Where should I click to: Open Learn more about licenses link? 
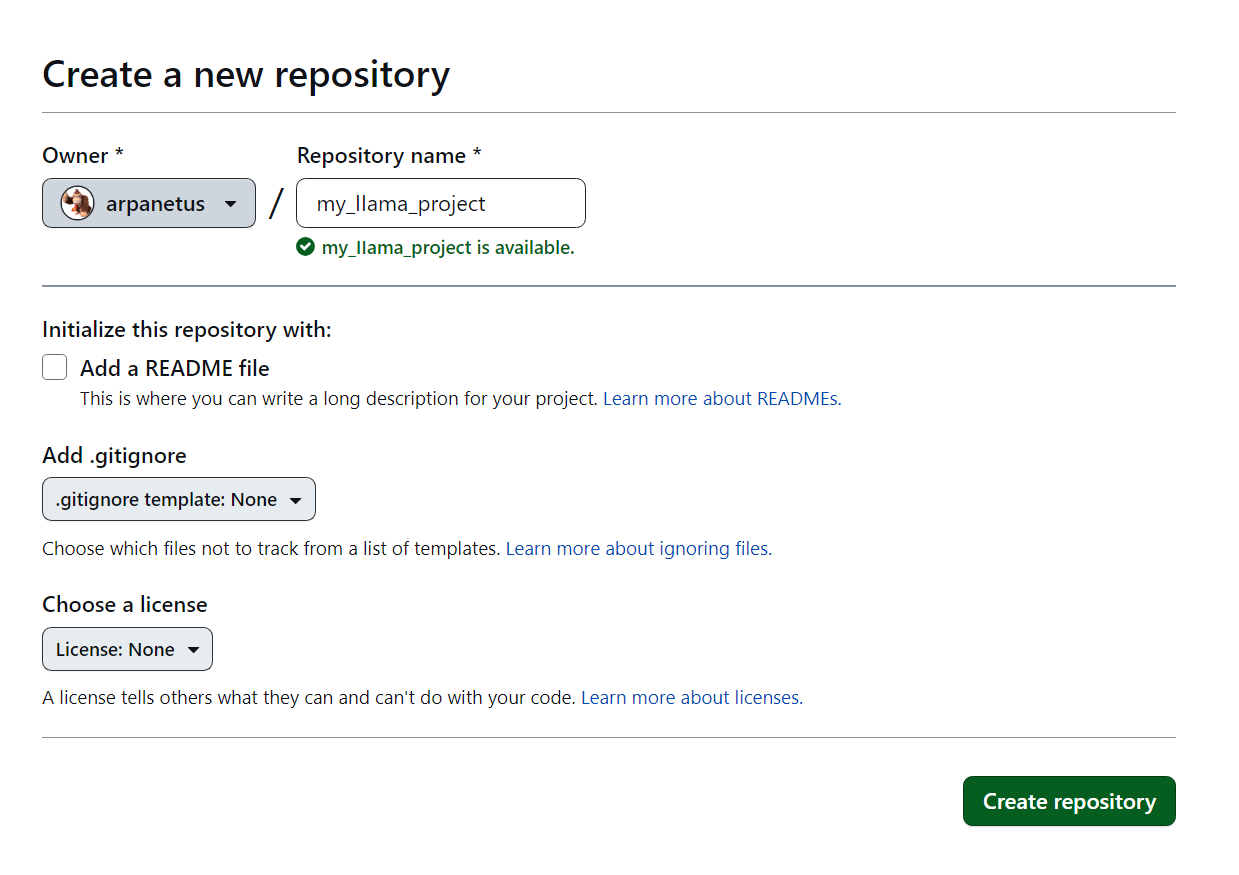(x=692, y=697)
